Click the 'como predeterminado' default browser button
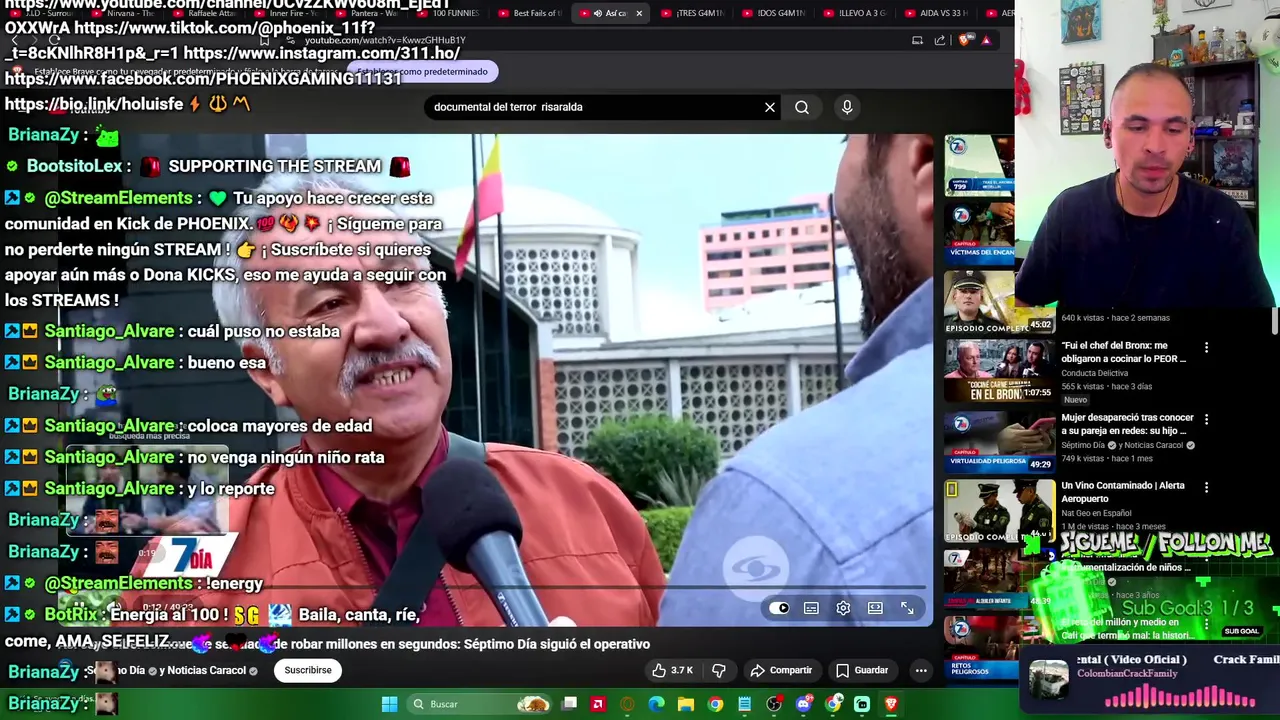The image size is (1280, 720). (424, 72)
